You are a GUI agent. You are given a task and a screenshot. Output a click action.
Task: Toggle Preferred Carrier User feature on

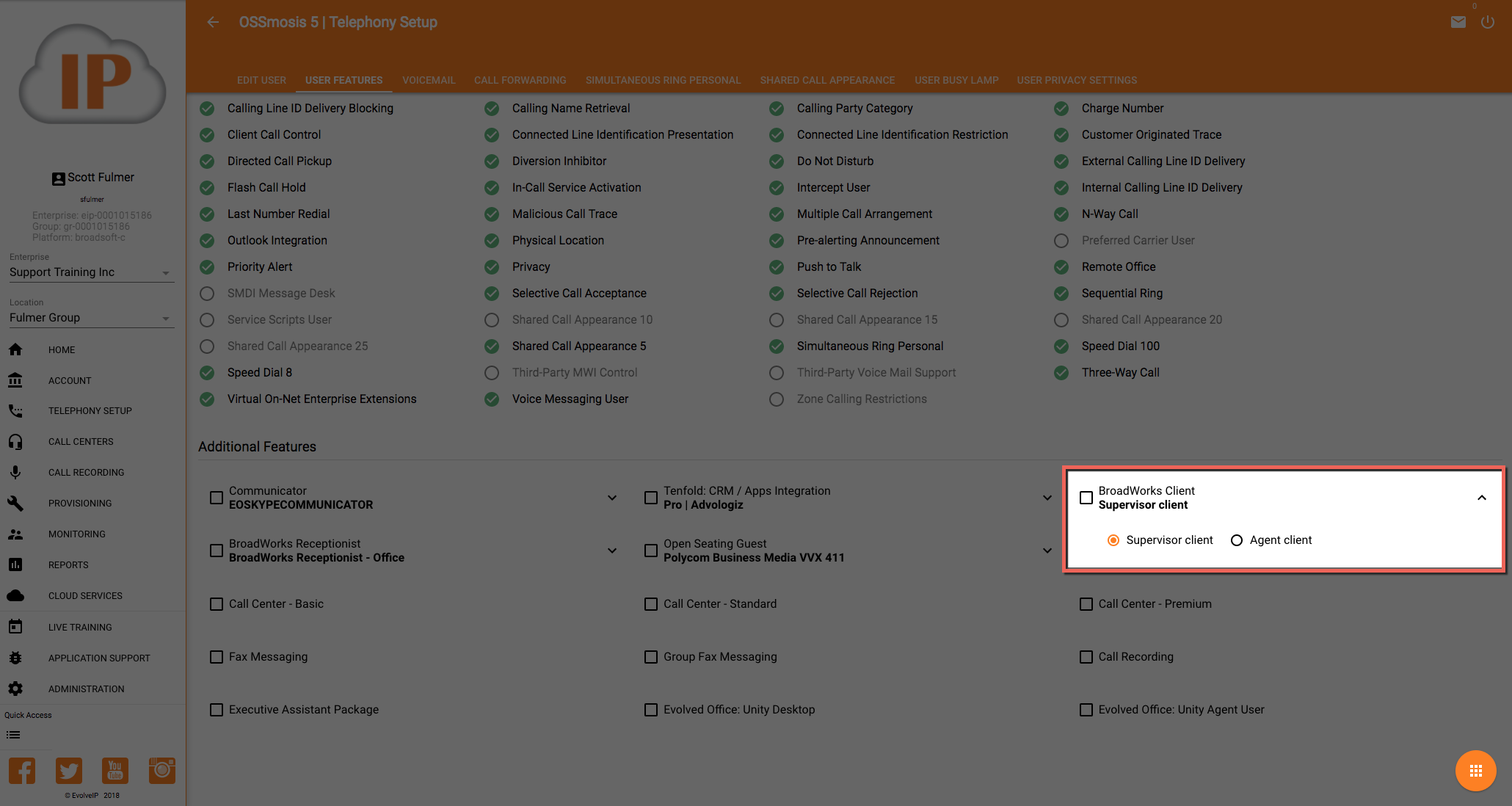point(1061,241)
